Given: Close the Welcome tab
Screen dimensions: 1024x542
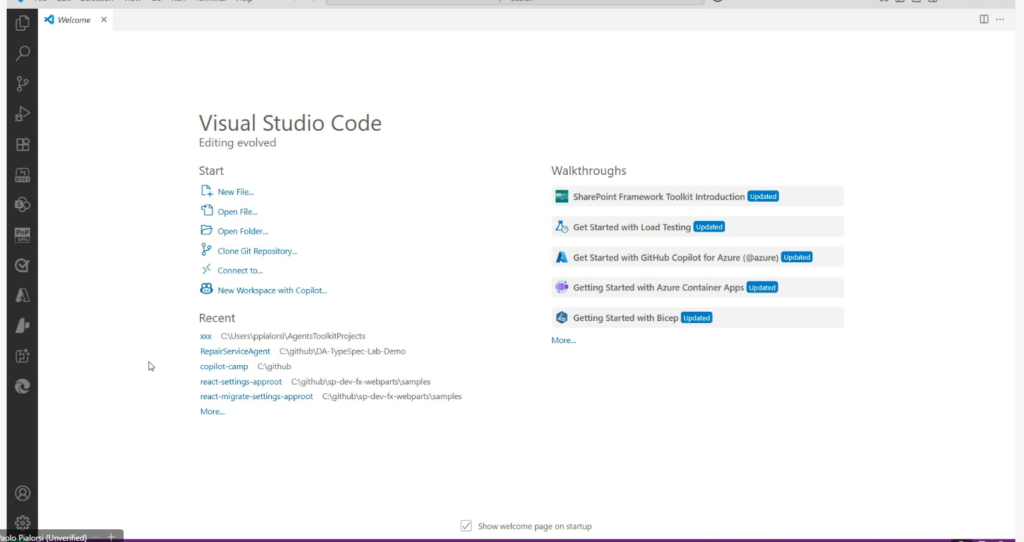Looking at the screenshot, I should (x=104, y=20).
